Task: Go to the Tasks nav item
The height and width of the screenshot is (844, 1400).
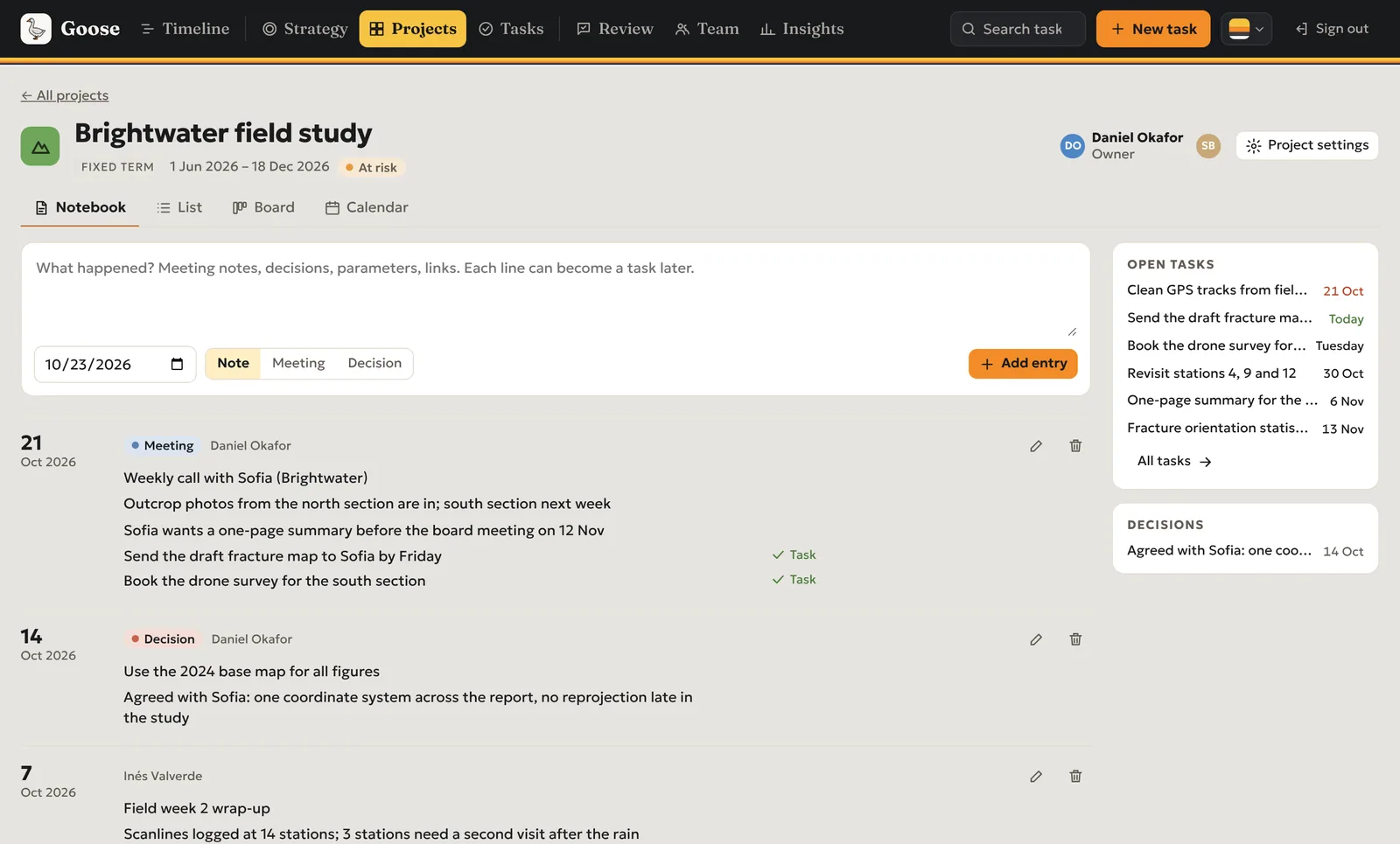Action: [512, 29]
